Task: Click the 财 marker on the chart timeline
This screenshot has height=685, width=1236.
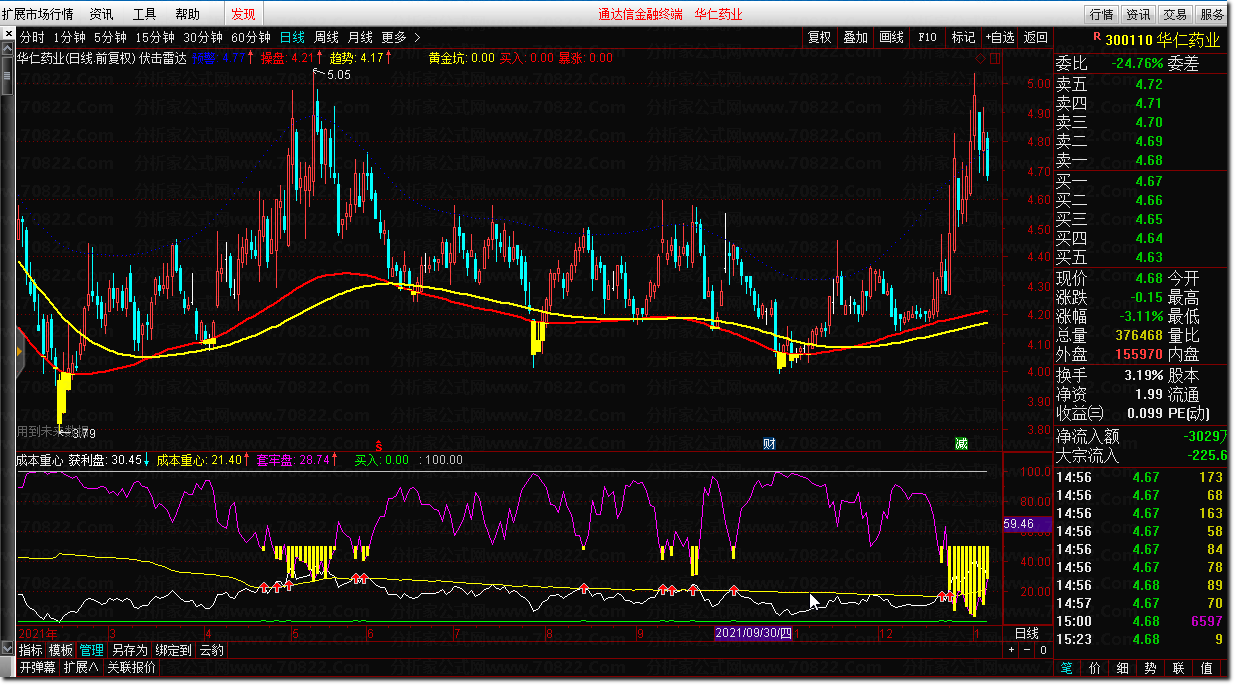Action: (769, 443)
